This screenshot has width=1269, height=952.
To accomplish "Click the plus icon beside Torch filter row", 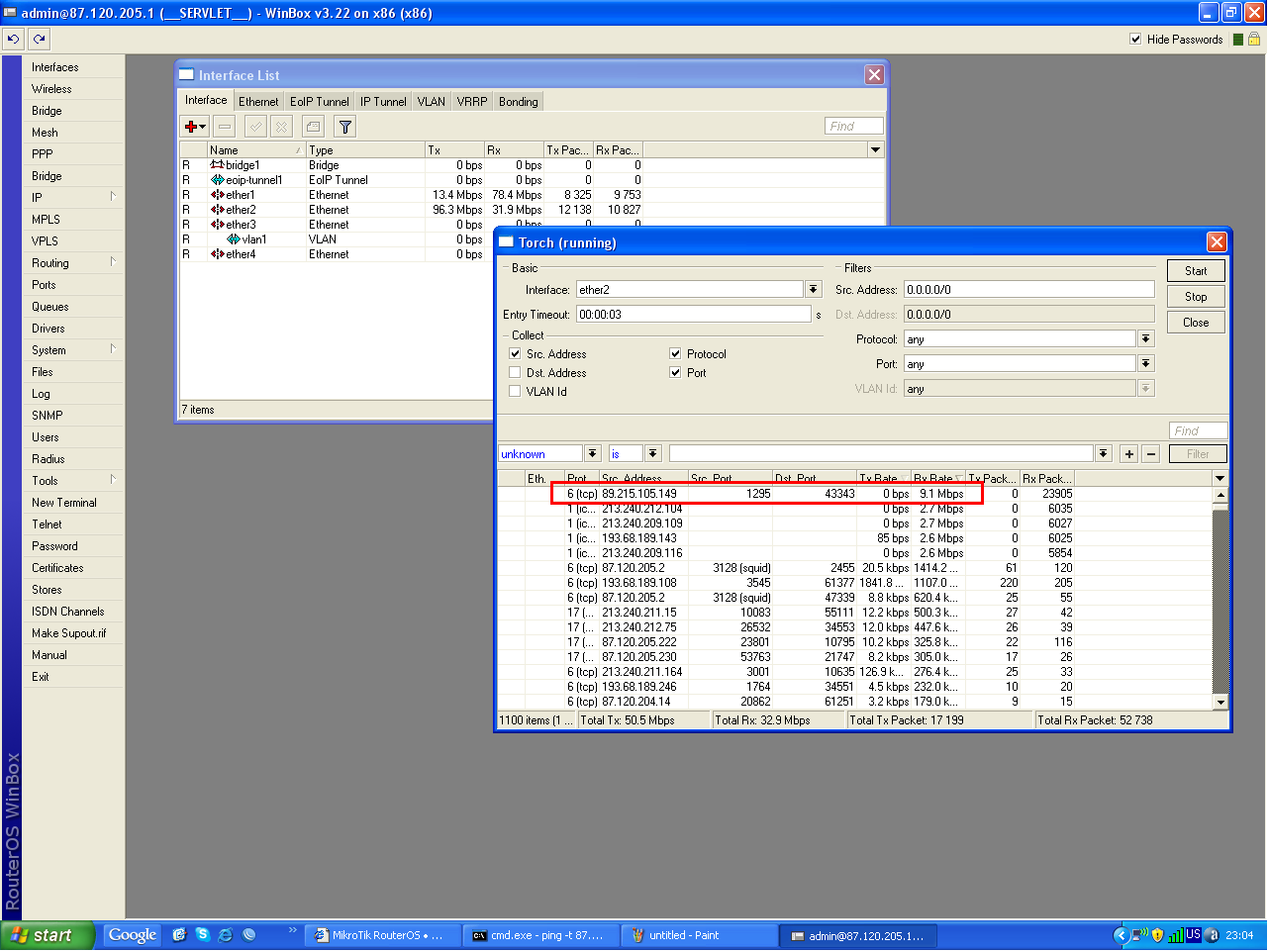I will point(1129,454).
